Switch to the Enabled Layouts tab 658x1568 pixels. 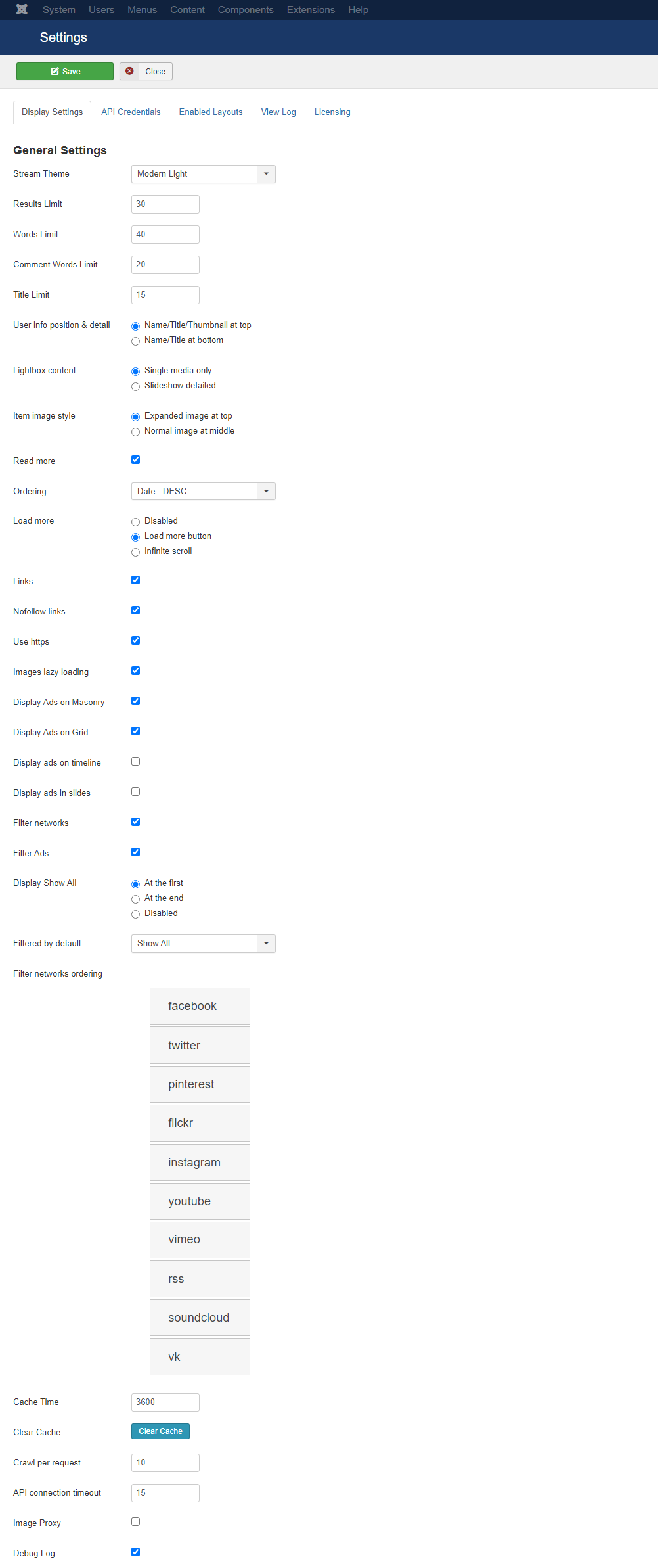[211, 112]
